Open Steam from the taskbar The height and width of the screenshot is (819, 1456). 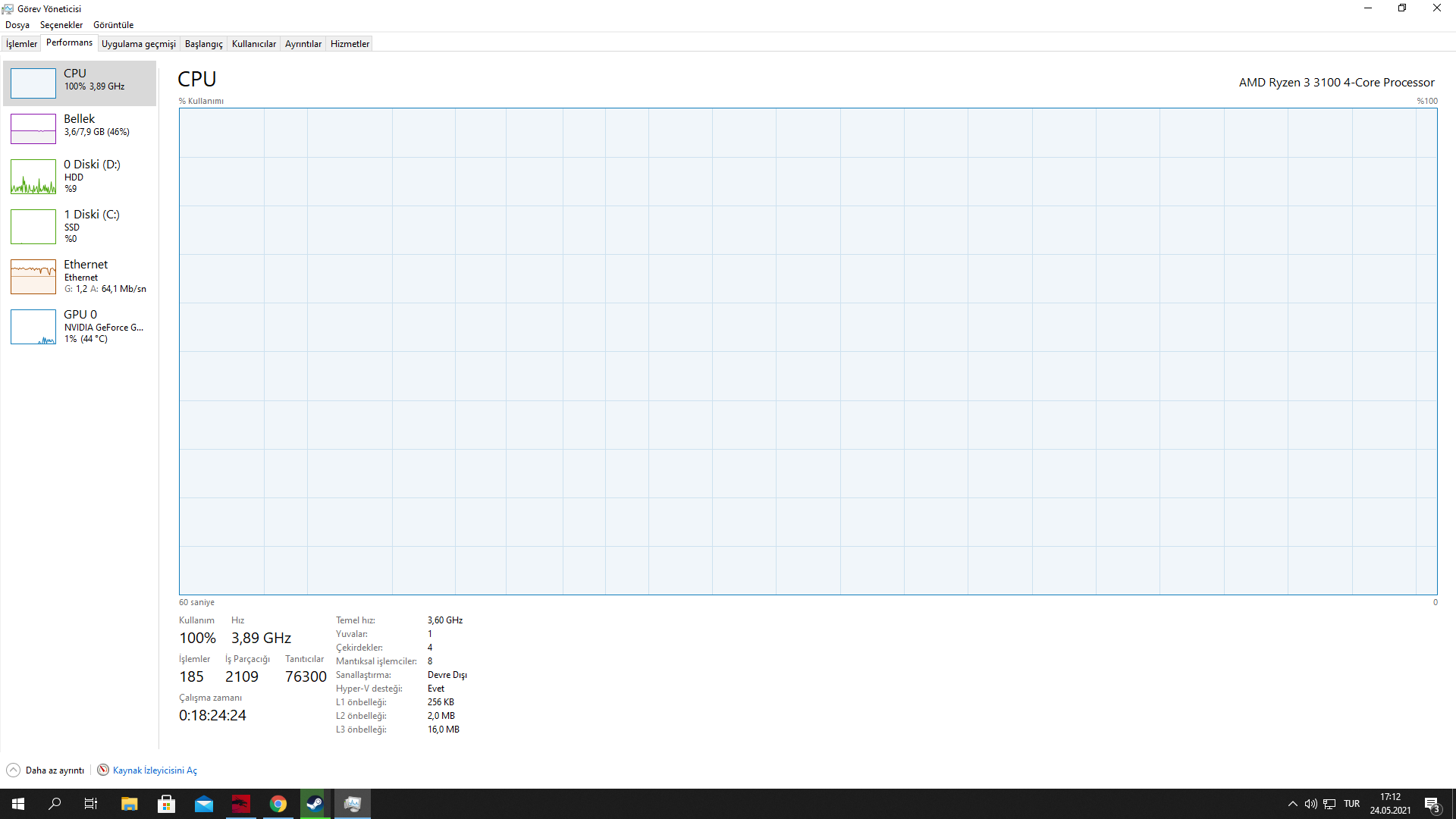315,804
